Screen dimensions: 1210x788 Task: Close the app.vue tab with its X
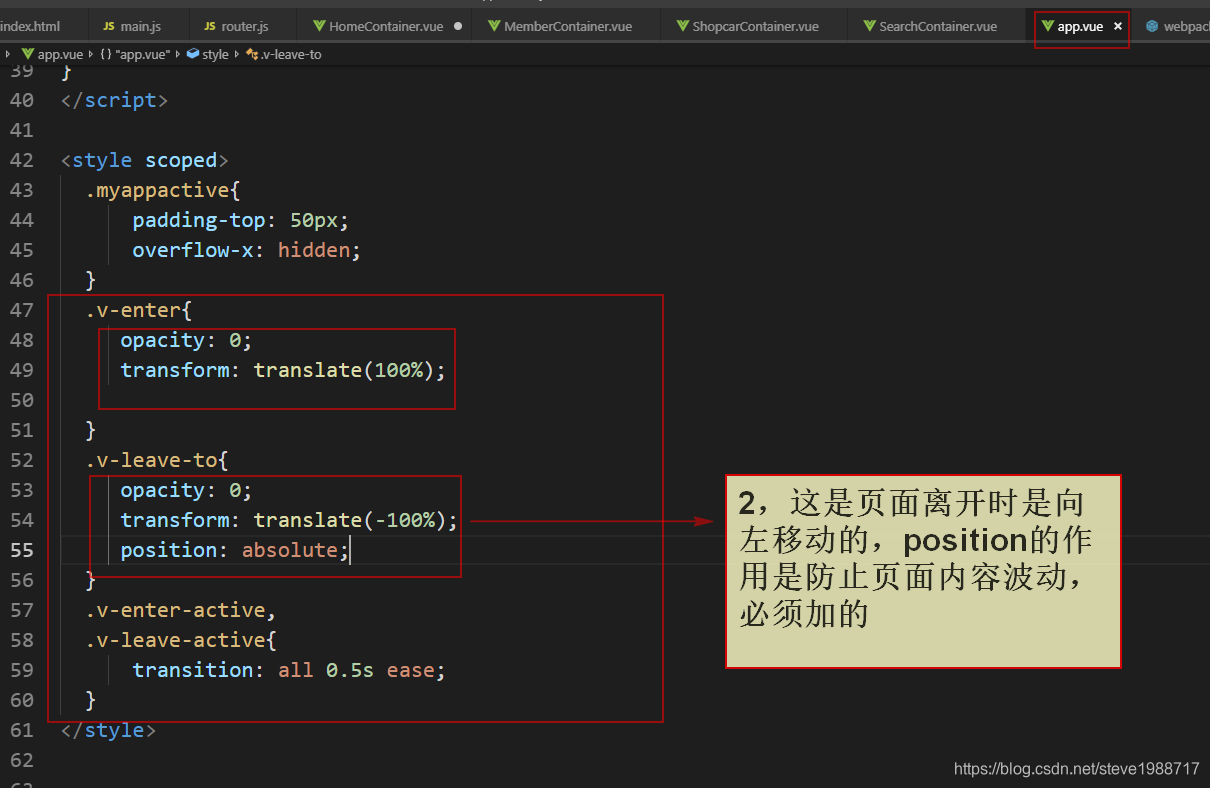pyautogui.click(x=1117, y=26)
